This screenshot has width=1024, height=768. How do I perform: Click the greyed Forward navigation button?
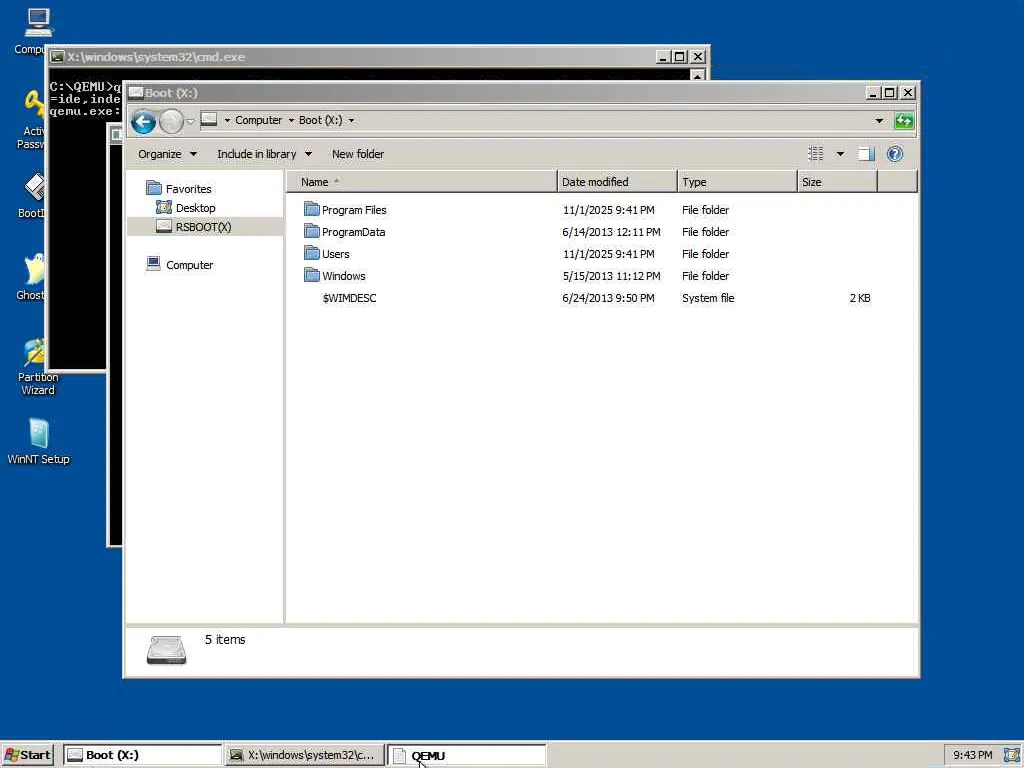click(171, 121)
